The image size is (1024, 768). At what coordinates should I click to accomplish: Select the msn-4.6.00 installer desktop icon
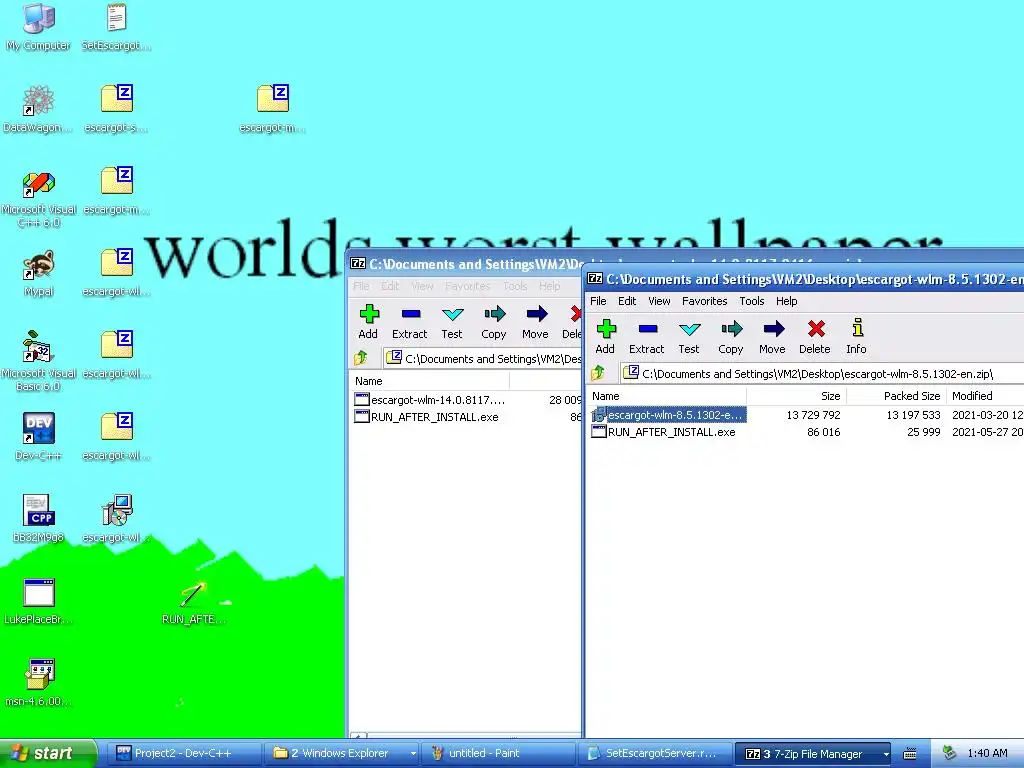click(39, 683)
